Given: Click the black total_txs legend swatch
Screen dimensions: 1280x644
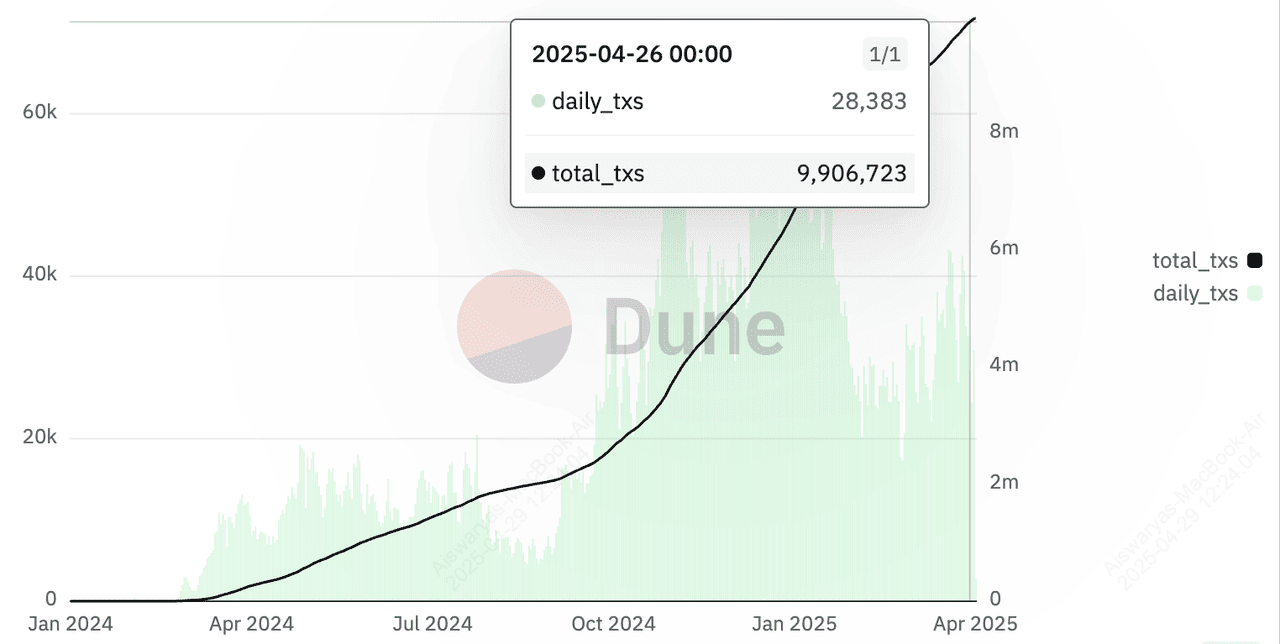Looking at the screenshot, I should 1255,261.
